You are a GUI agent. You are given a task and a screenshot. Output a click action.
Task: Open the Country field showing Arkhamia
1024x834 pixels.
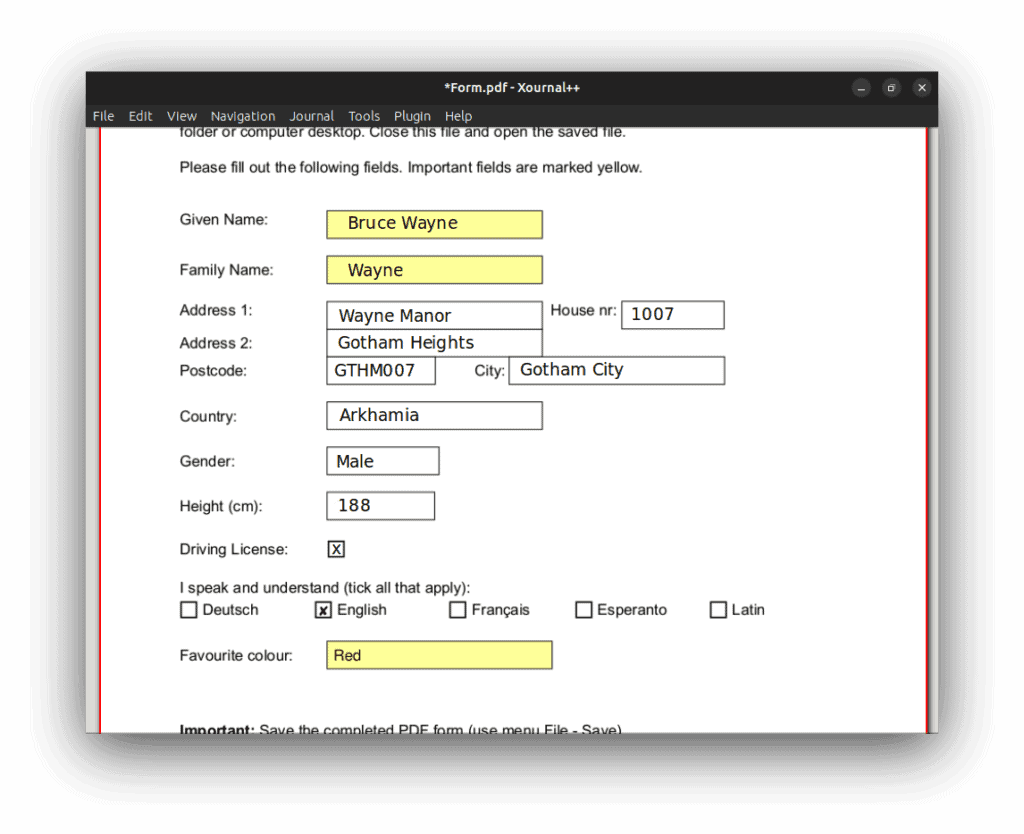(434, 415)
